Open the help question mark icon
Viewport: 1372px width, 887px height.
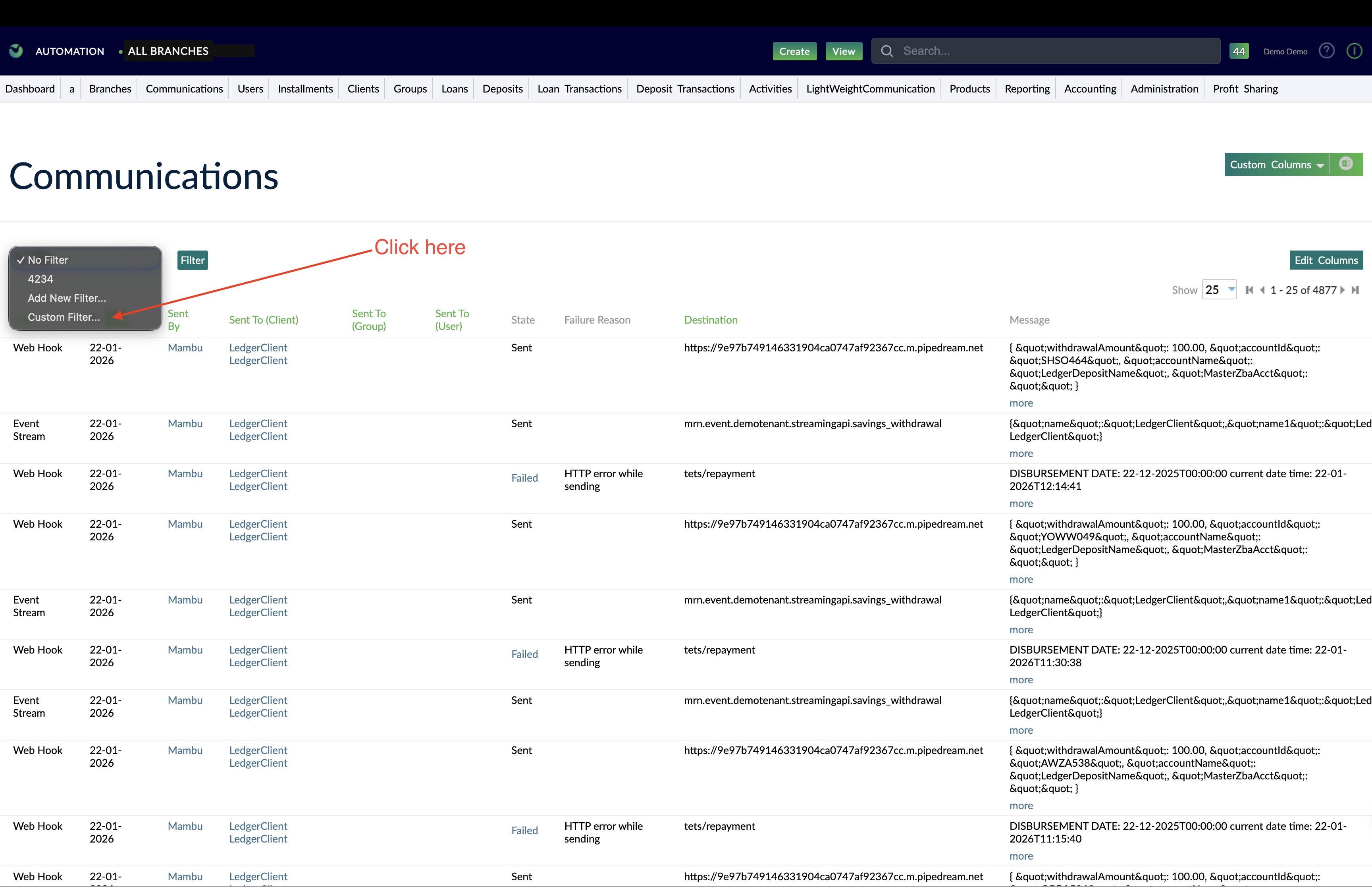[x=1326, y=51]
